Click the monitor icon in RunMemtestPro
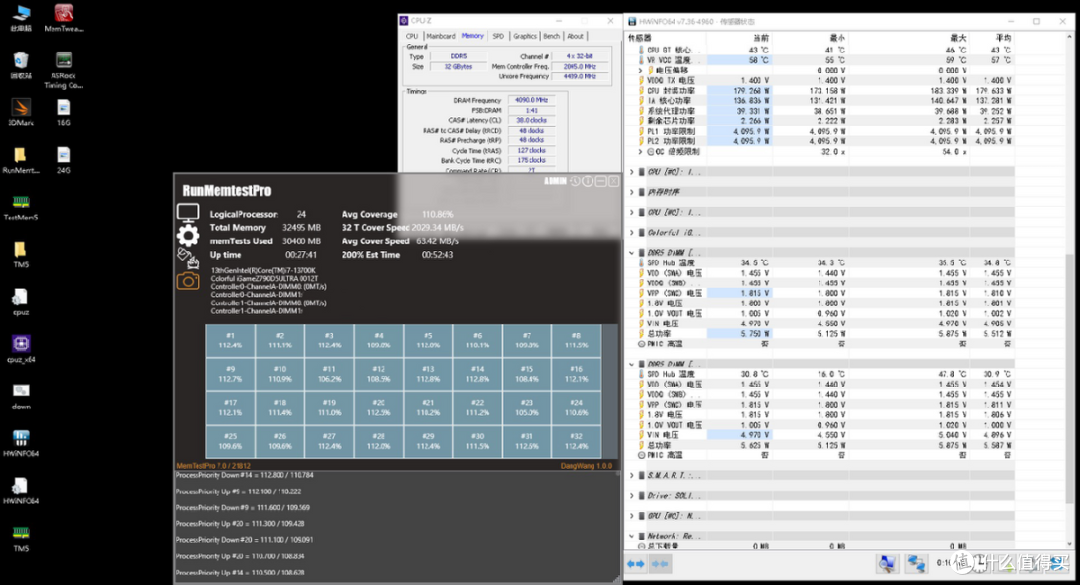Screen dimensions: 1080x585 (x=188, y=213)
